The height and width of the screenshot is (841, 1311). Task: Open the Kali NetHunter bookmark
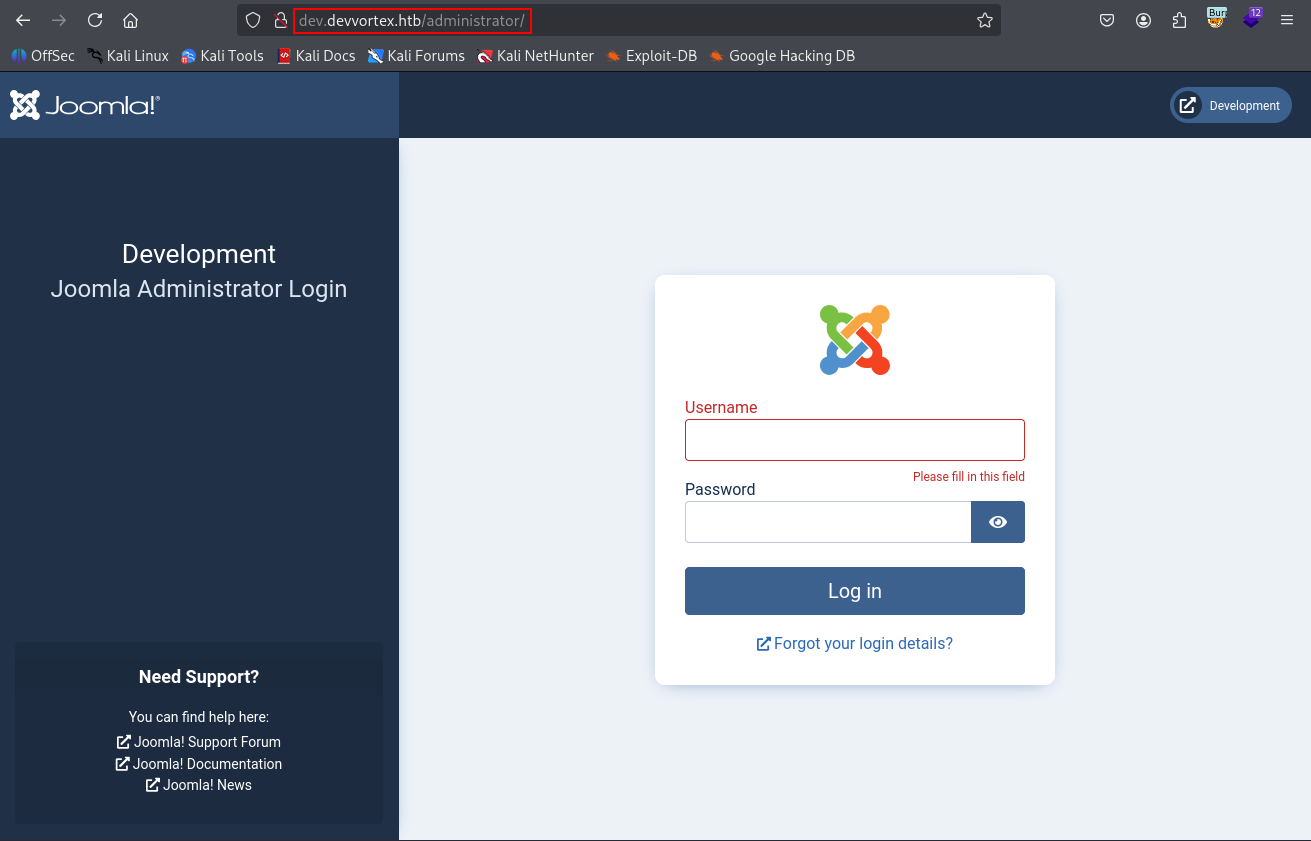535,56
